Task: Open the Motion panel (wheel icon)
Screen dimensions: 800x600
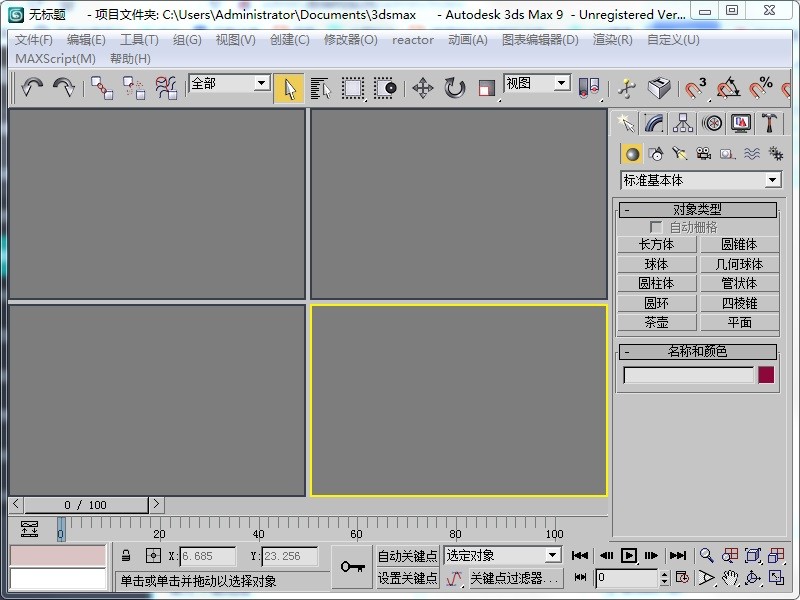Action: point(711,123)
